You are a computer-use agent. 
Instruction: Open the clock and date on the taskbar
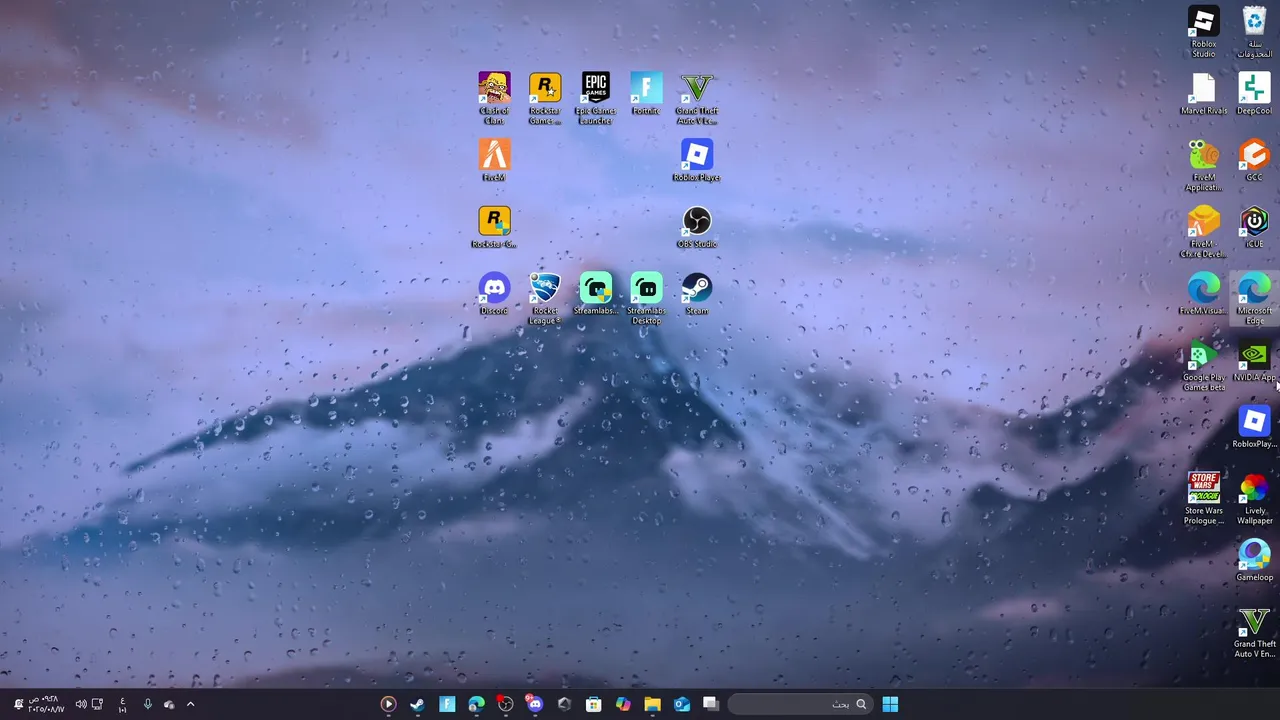tap(46, 704)
